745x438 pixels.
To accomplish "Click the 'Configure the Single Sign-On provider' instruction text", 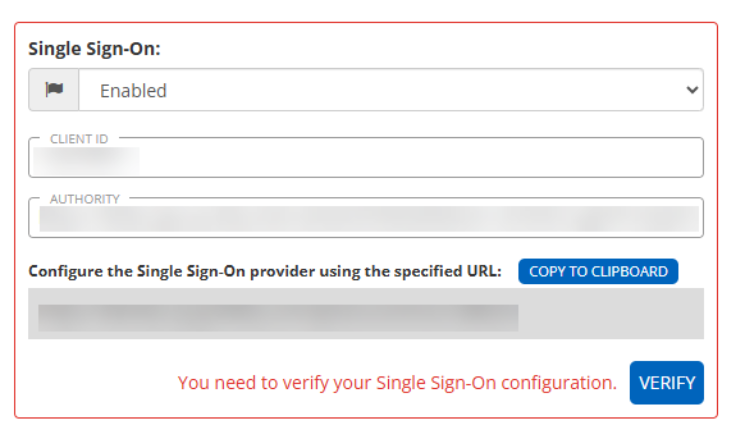I will point(265,271).
